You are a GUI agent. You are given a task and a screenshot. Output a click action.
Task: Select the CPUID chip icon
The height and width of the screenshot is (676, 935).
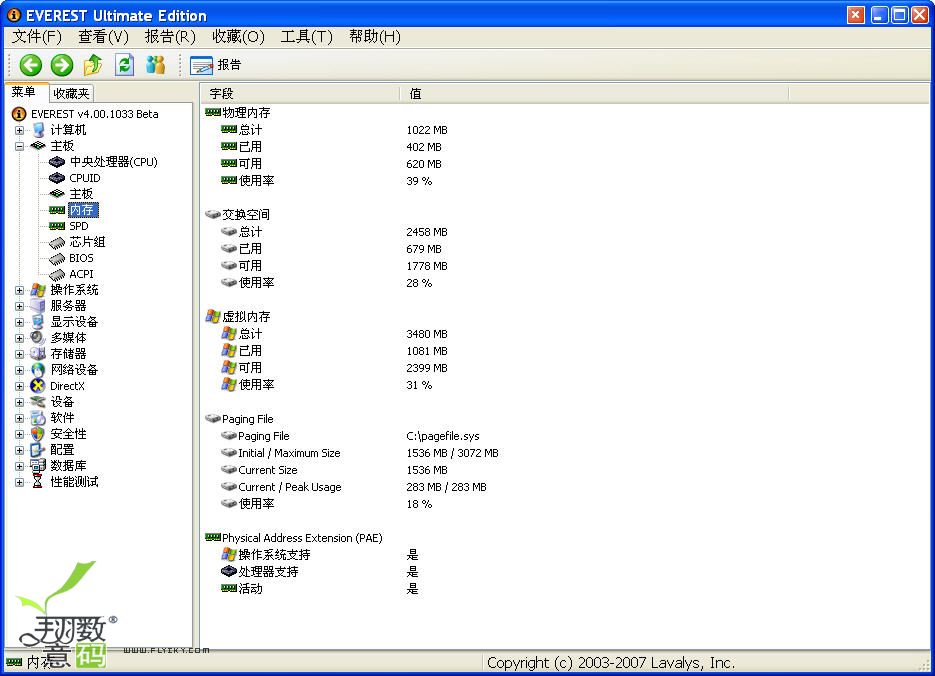[57, 178]
